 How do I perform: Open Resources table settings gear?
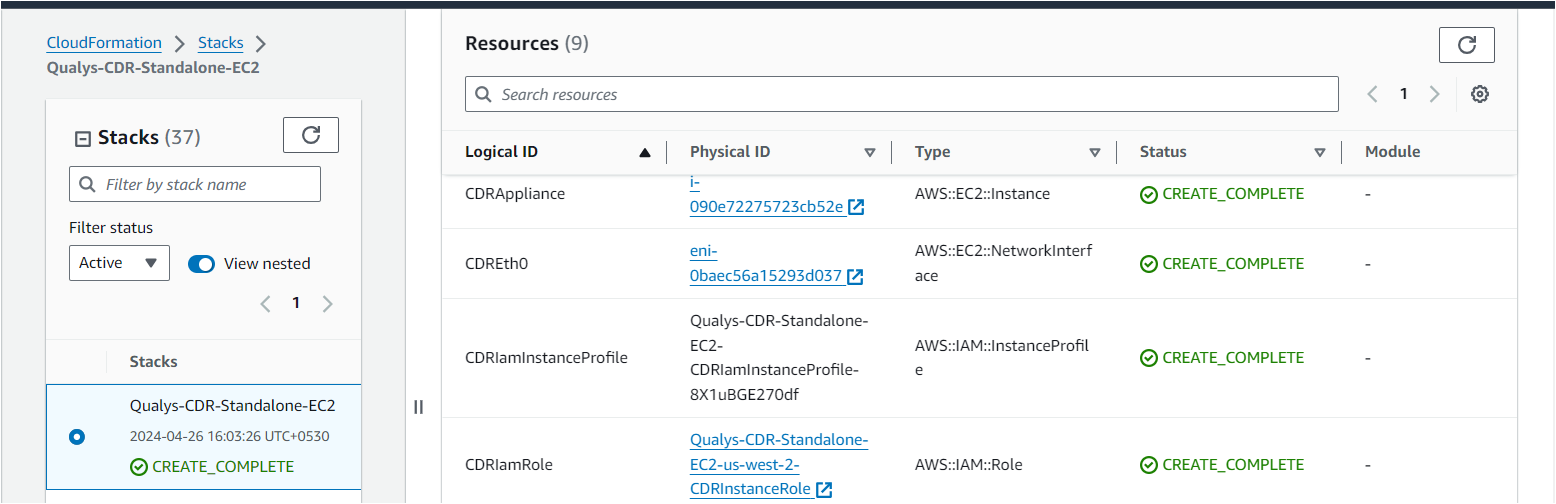(1480, 94)
